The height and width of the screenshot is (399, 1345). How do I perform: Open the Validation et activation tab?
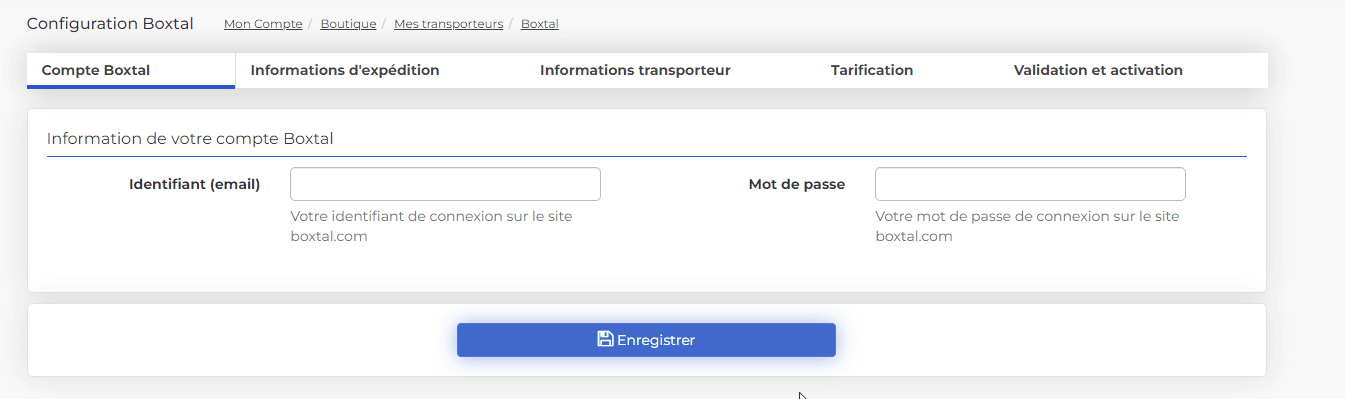(x=1098, y=70)
